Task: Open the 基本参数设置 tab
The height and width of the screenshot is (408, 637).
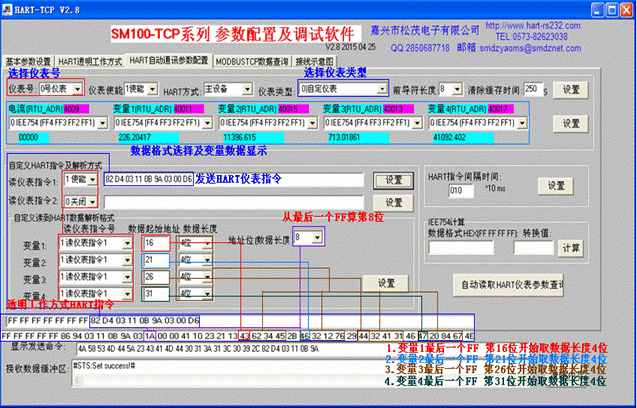Action: click(28, 62)
